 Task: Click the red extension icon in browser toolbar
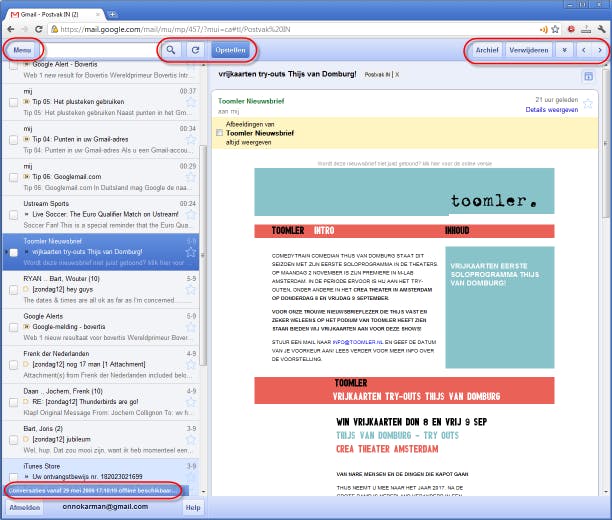(571, 29)
